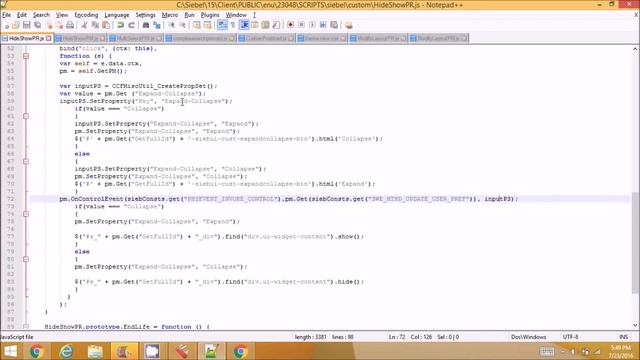The width and height of the screenshot is (640, 360).
Task: Click the UTF-8 encoding status entry
Action: click(x=570, y=337)
